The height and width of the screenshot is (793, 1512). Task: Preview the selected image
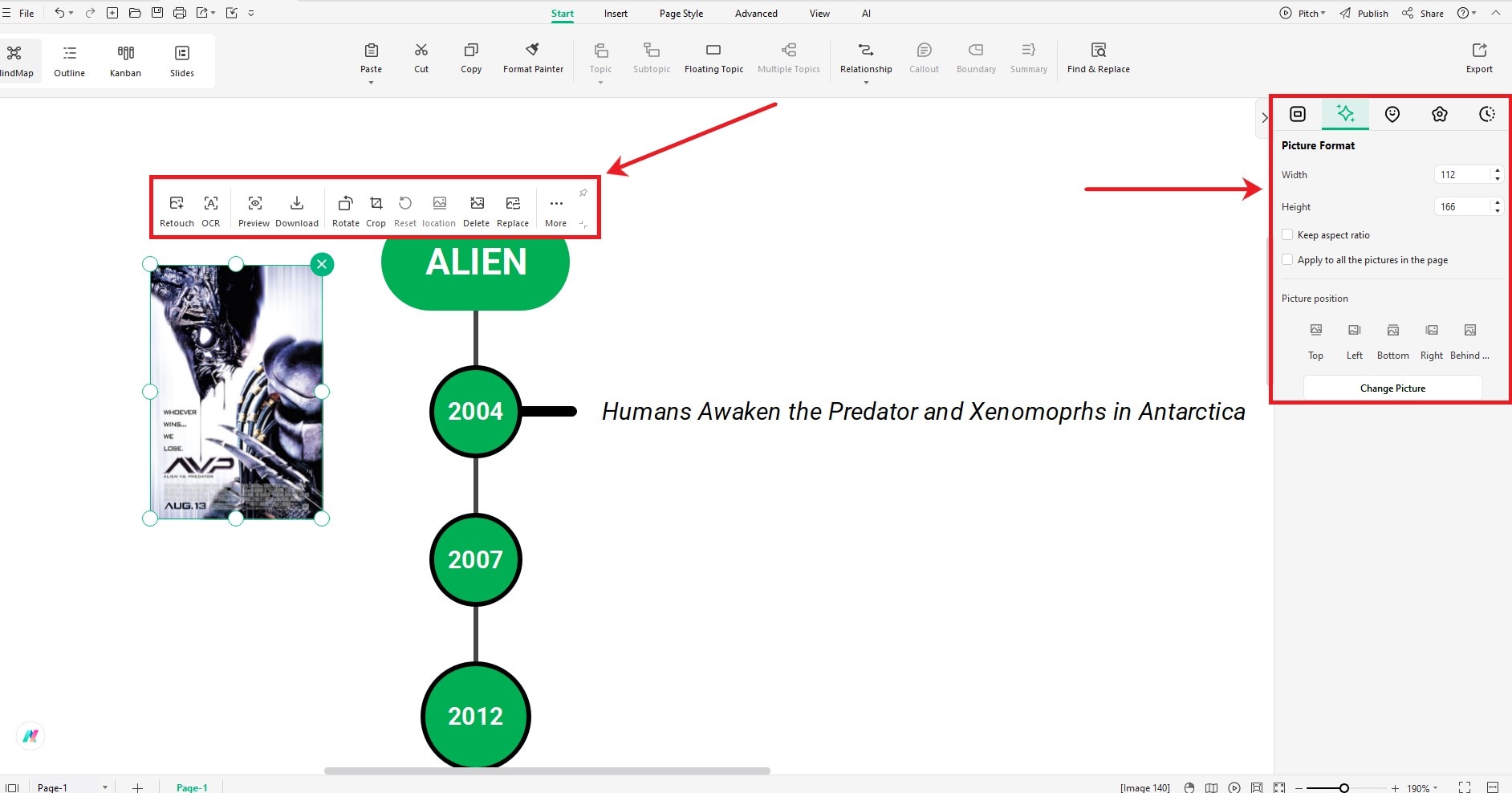[254, 212]
